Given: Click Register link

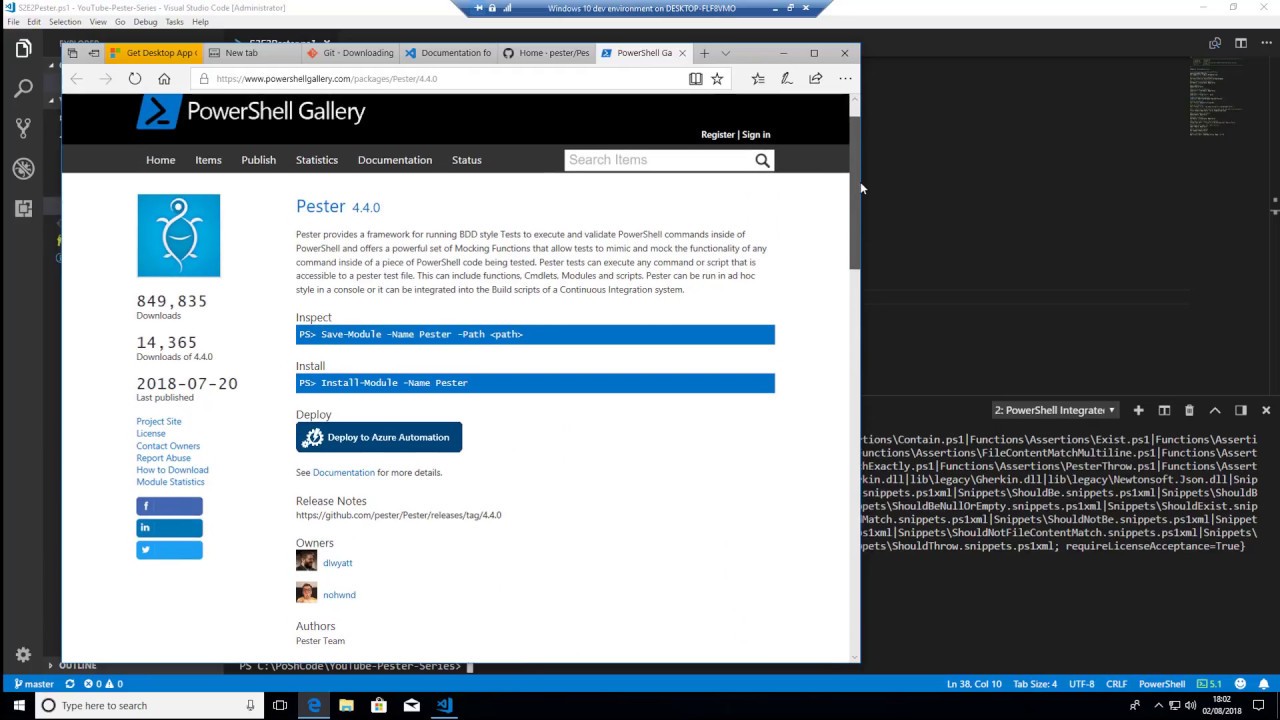Looking at the screenshot, I should pyautogui.click(x=717, y=135).
